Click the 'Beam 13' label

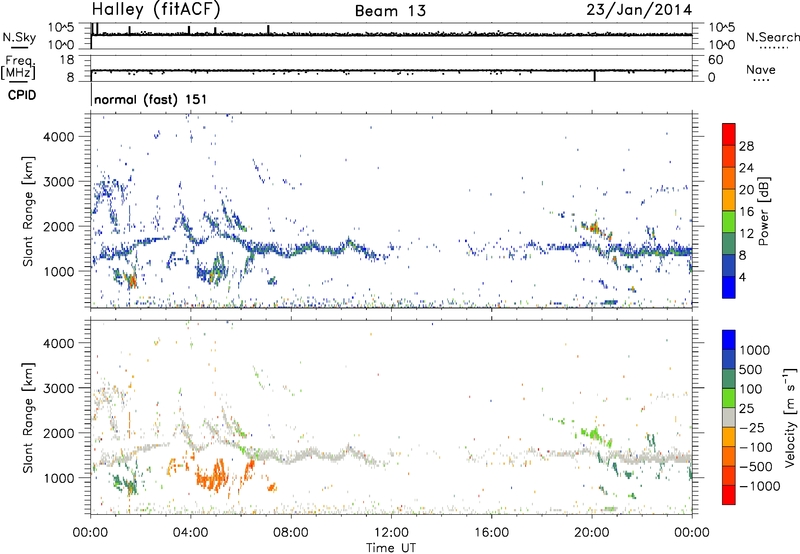coord(390,11)
